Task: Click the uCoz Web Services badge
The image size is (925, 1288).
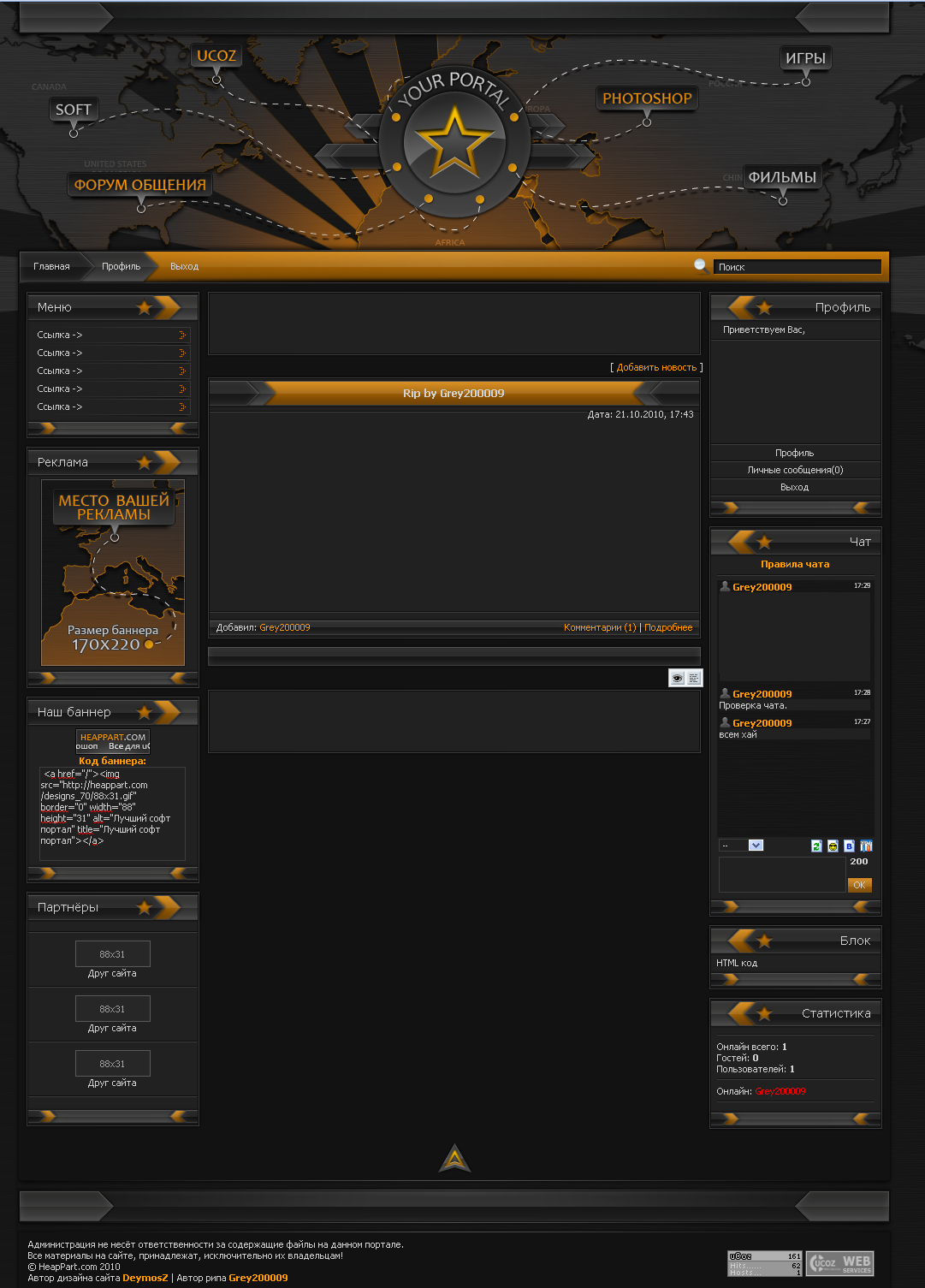Action: (x=839, y=1263)
